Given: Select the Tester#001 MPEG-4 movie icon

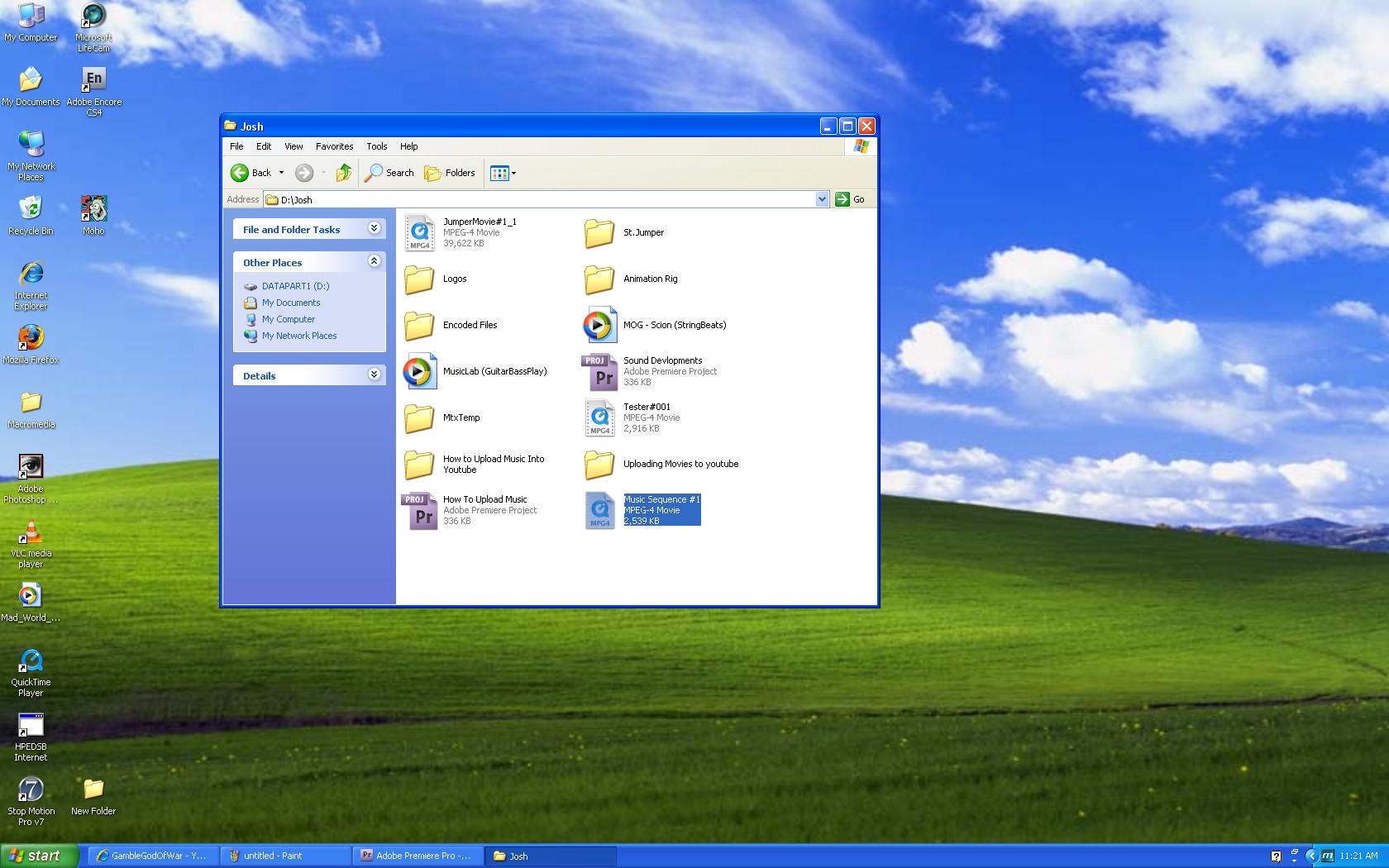Looking at the screenshot, I should coord(599,417).
